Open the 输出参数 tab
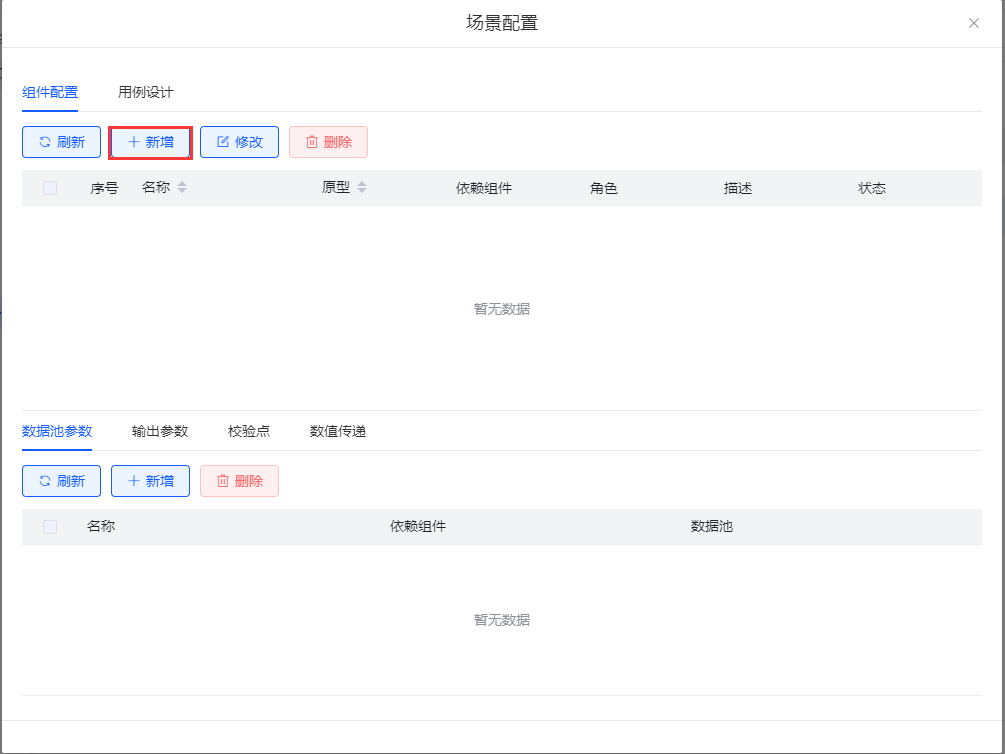The image size is (1005, 754). pos(160,431)
